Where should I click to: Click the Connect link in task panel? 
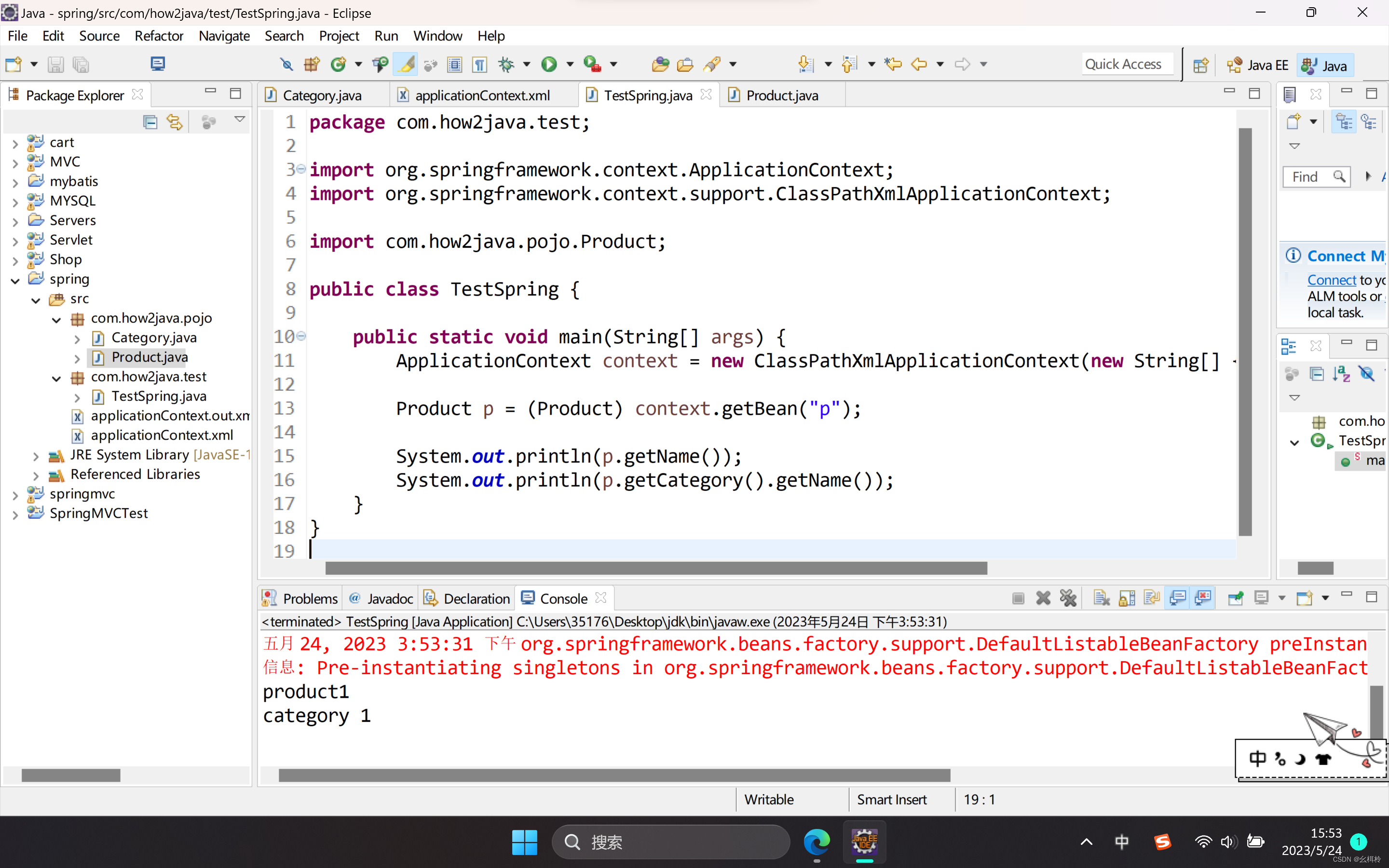click(1332, 280)
